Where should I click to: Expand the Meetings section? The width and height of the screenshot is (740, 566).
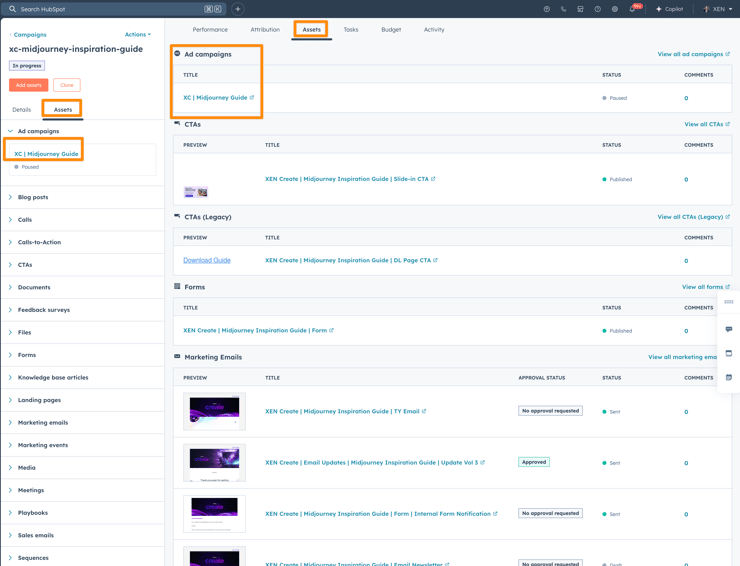31,490
